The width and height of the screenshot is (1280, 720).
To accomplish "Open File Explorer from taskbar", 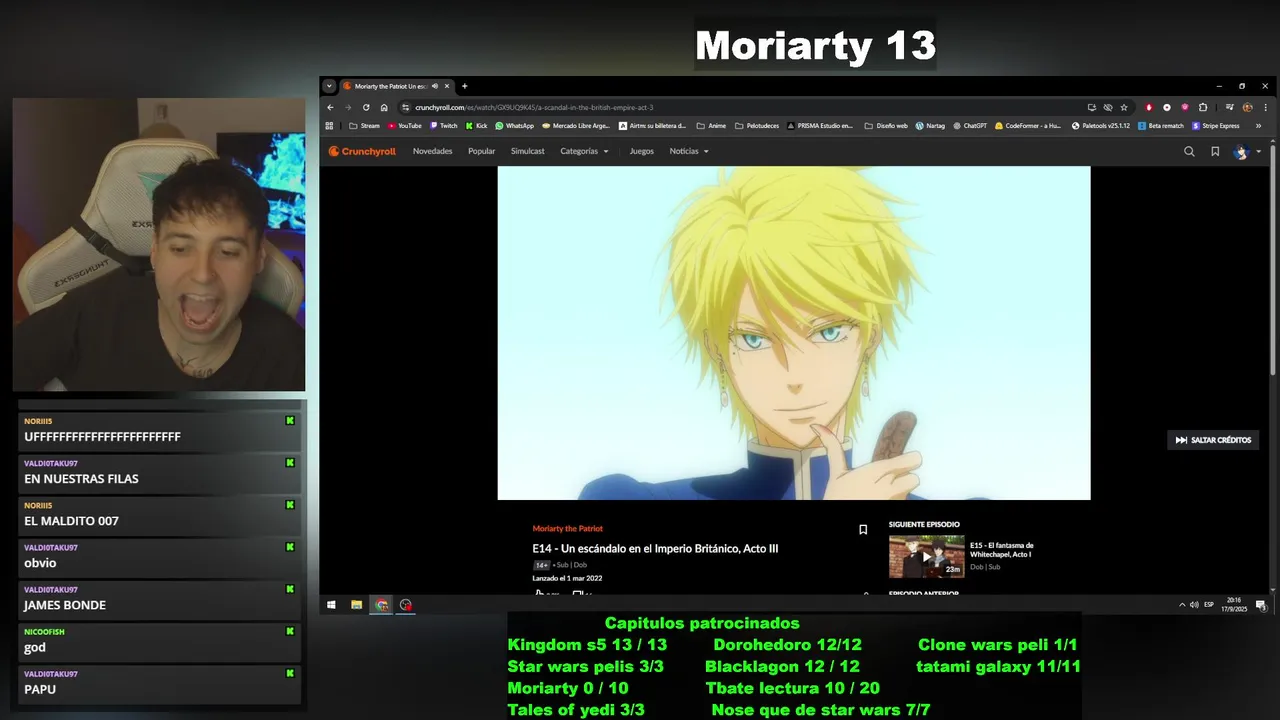I will 356,605.
